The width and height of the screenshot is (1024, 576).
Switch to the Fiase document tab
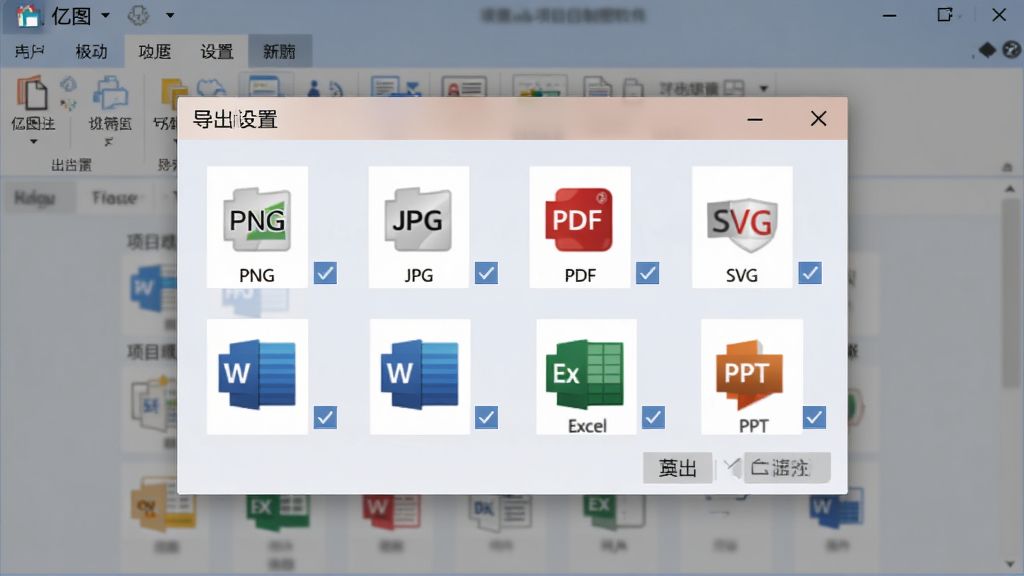[x=114, y=197]
